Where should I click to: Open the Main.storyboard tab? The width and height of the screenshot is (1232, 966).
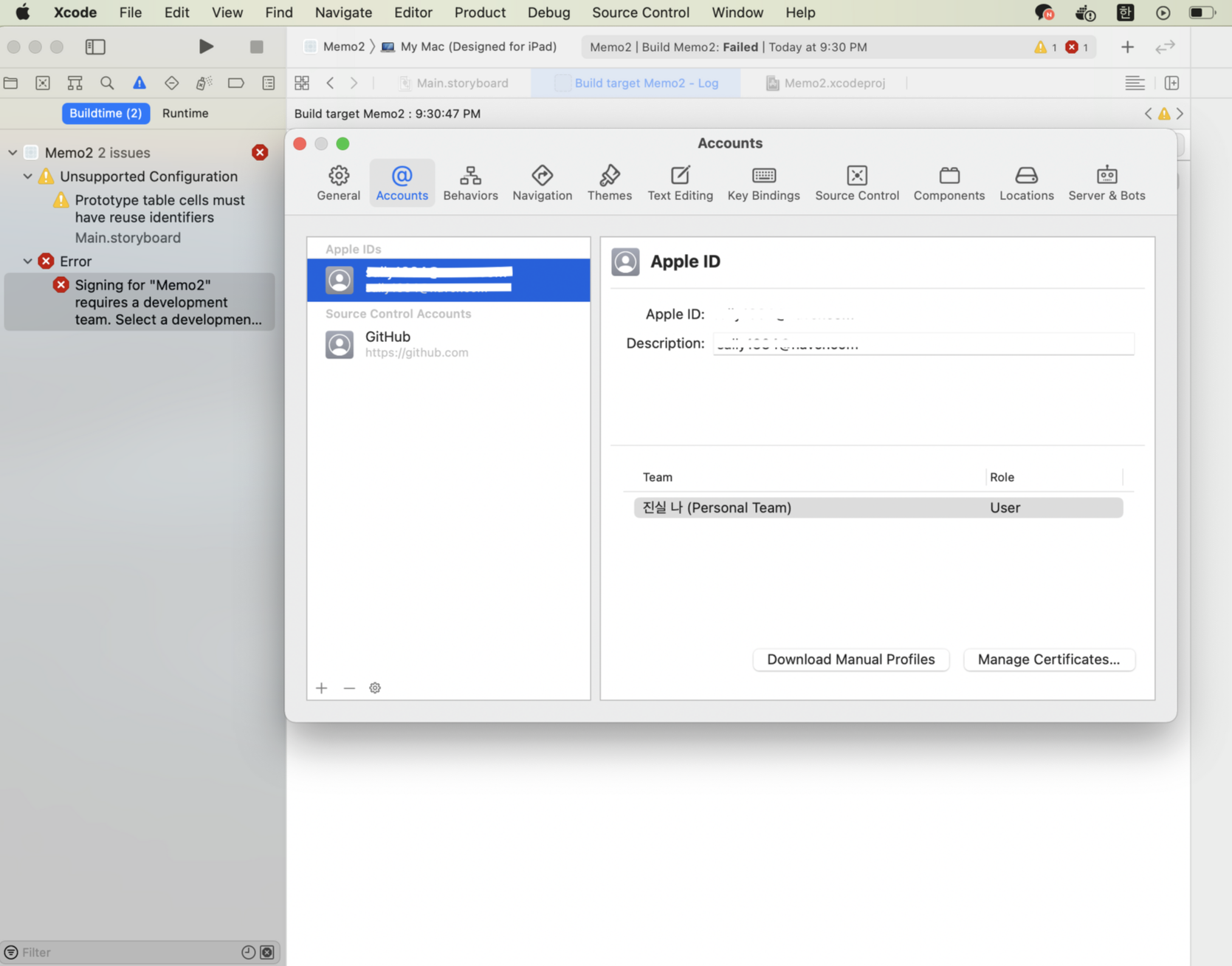pyautogui.click(x=453, y=83)
